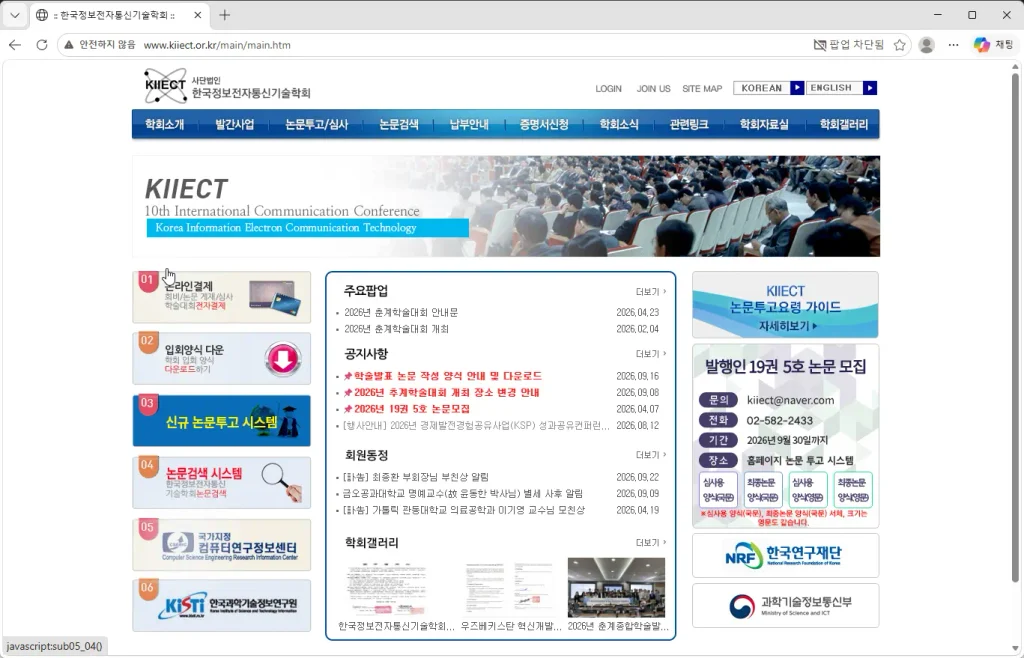Screen dimensions: 1024x658
Task: Click the not-secure warning icon in address bar
Action: (x=69, y=44)
